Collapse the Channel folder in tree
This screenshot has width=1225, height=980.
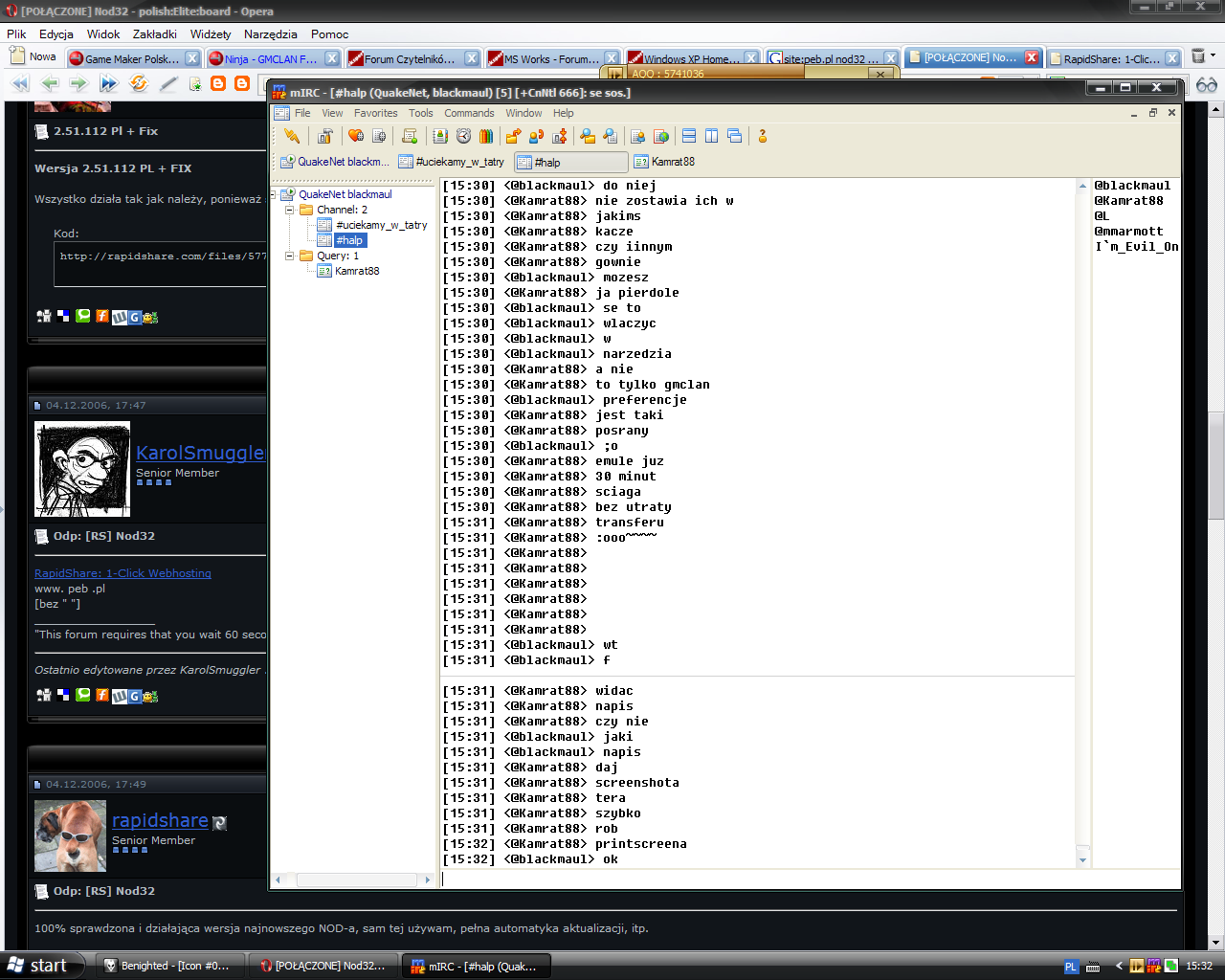(289, 210)
